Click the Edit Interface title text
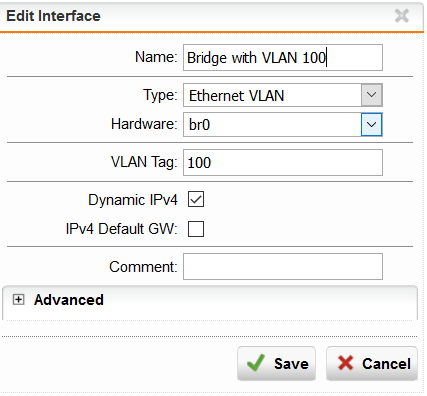The image size is (427, 396). pos(53,16)
